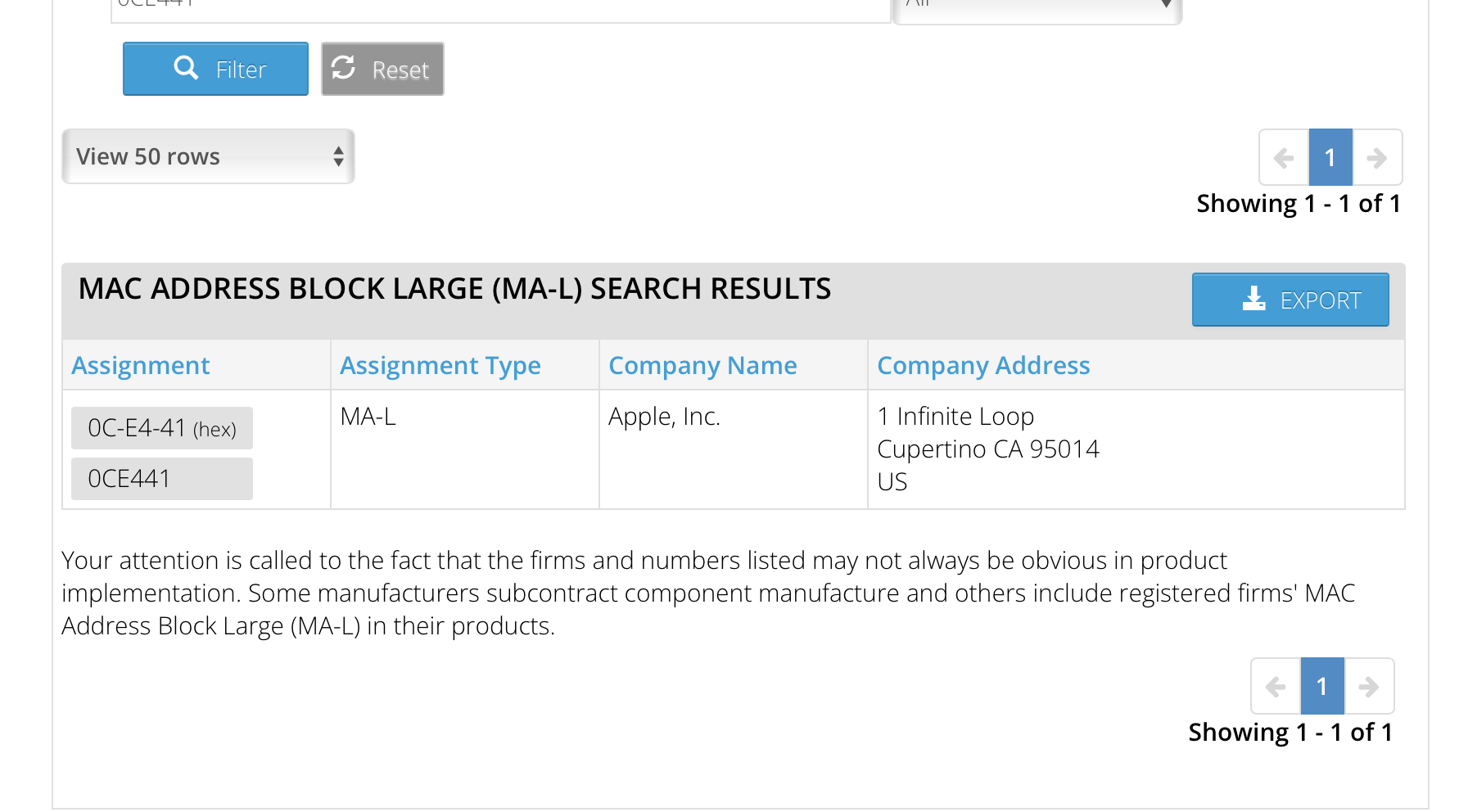Click the bottom next page arrow

(1369, 686)
